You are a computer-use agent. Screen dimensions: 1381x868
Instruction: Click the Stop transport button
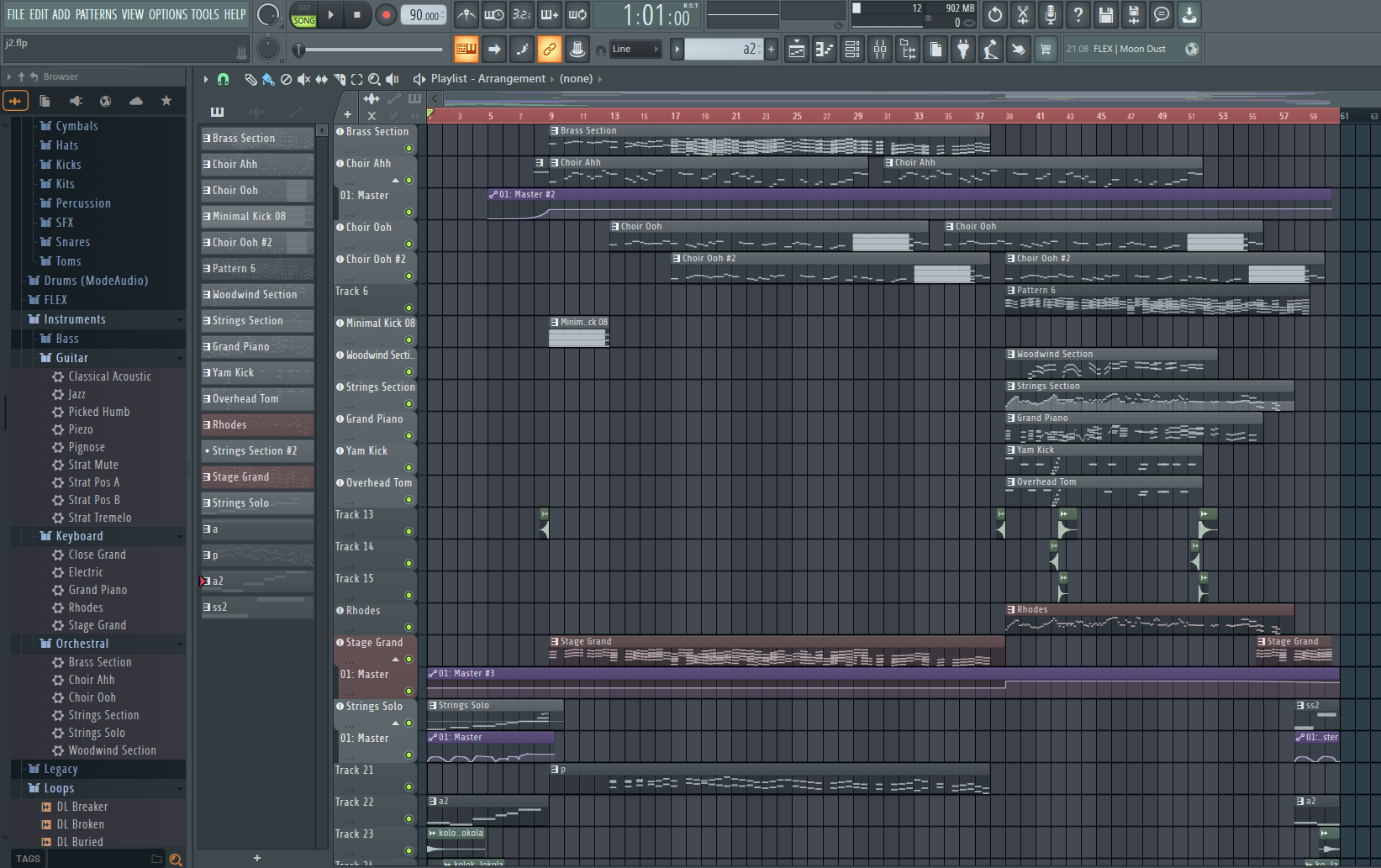357,14
